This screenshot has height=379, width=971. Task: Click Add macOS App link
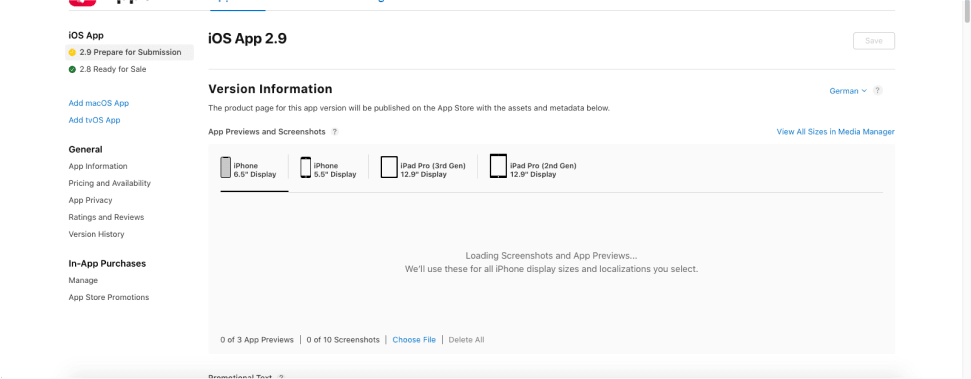tap(98, 103)
